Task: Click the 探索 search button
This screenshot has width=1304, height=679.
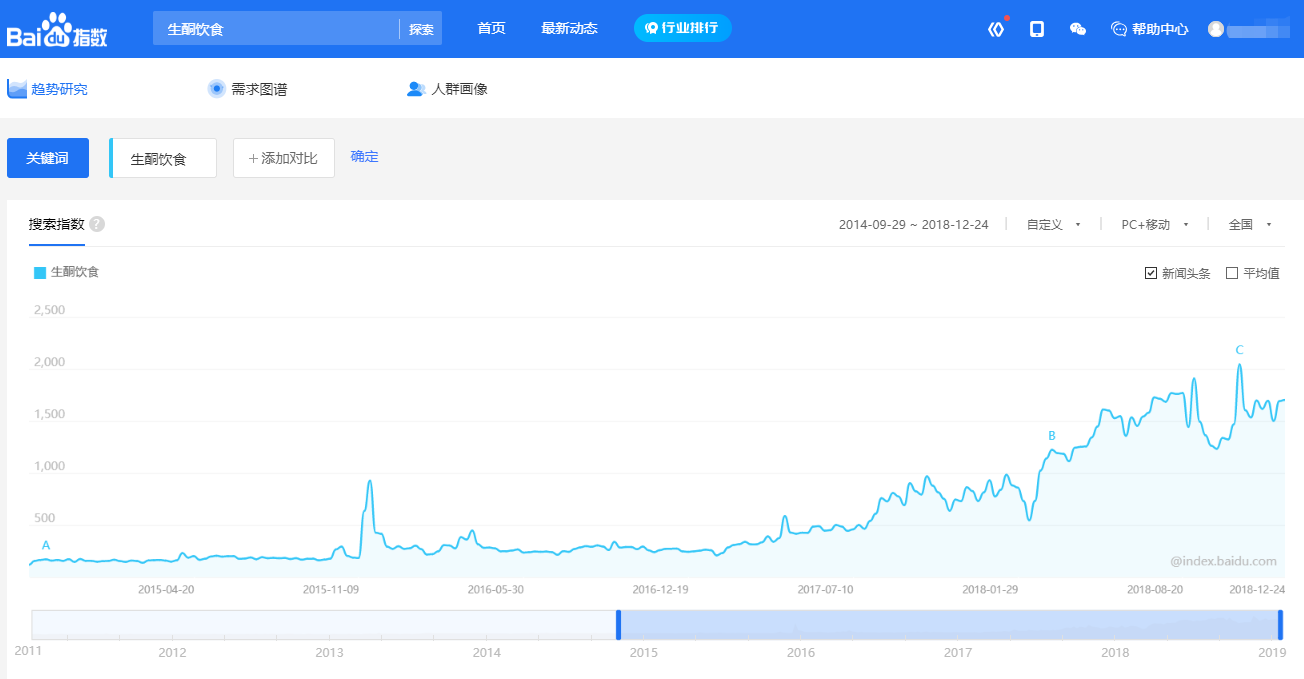Action: tap(421, 29)
